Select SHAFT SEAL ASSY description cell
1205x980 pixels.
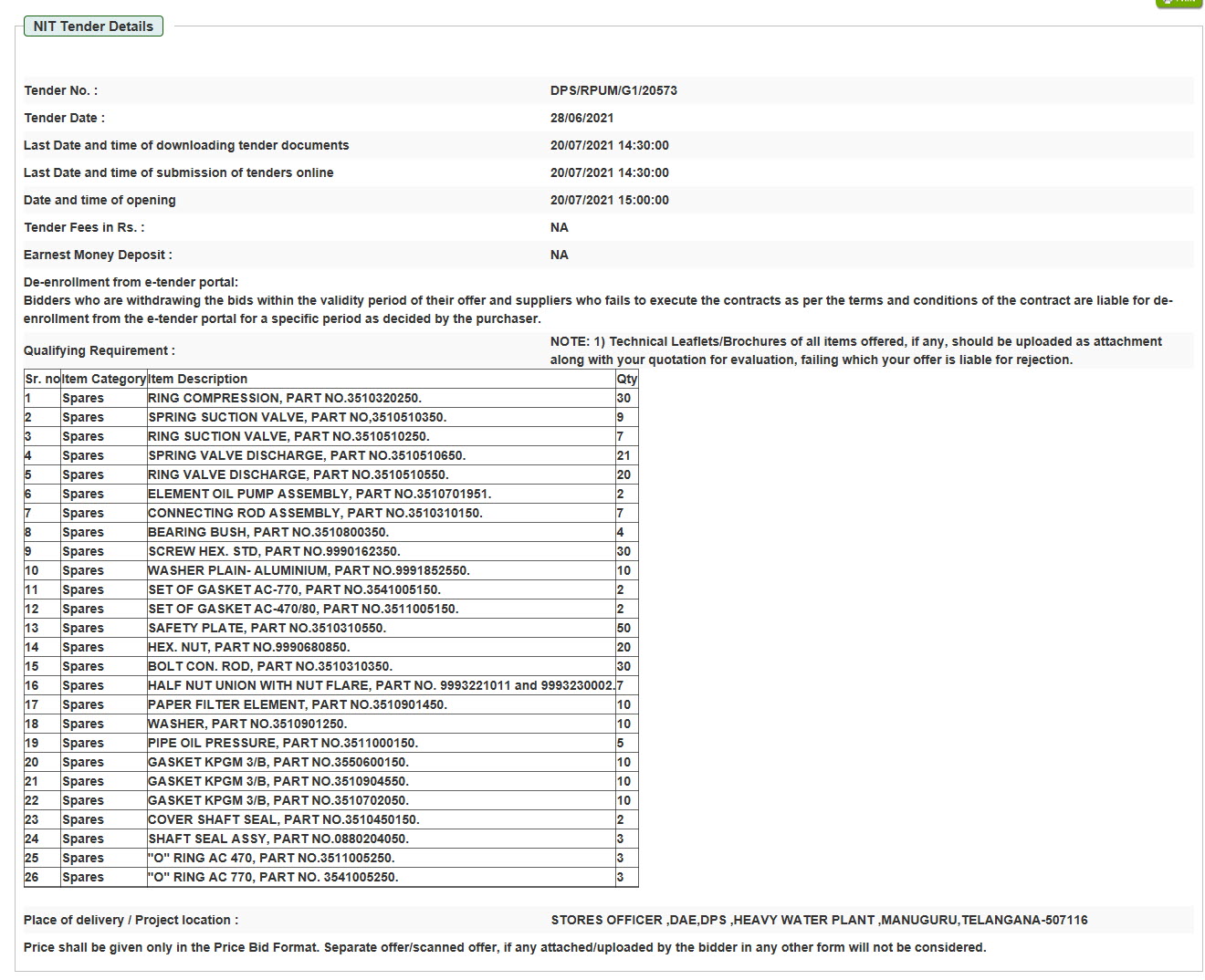coord(381,839)
